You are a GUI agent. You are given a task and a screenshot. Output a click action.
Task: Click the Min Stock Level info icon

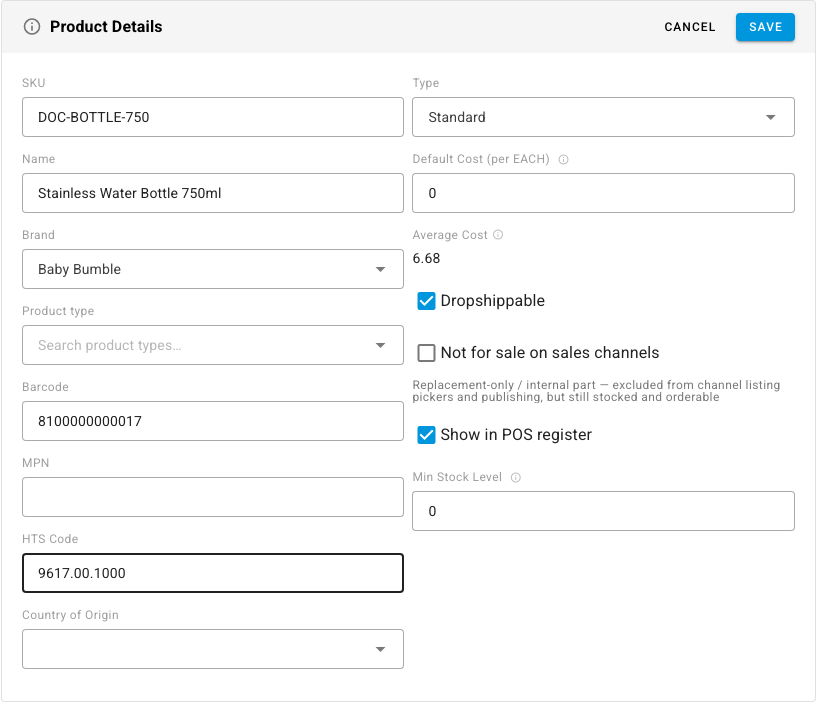pyautogui.click(x=515, y=477)
